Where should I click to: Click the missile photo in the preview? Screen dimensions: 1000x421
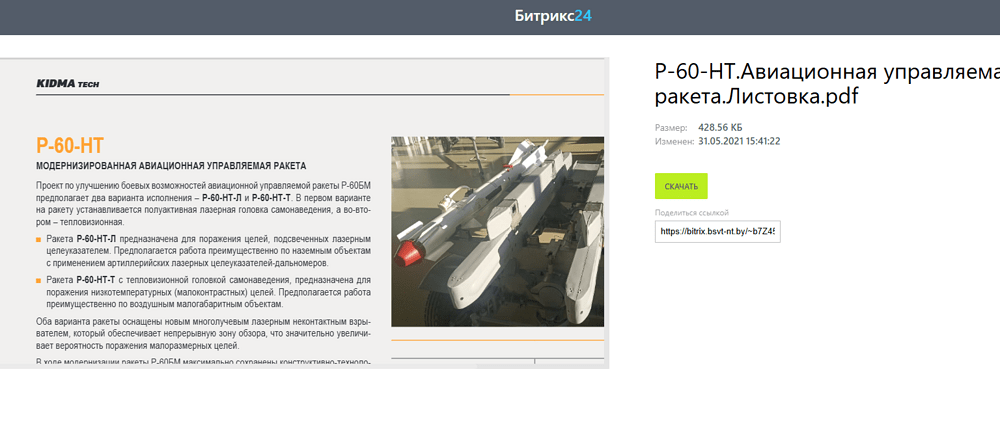[x=497, y=231]
